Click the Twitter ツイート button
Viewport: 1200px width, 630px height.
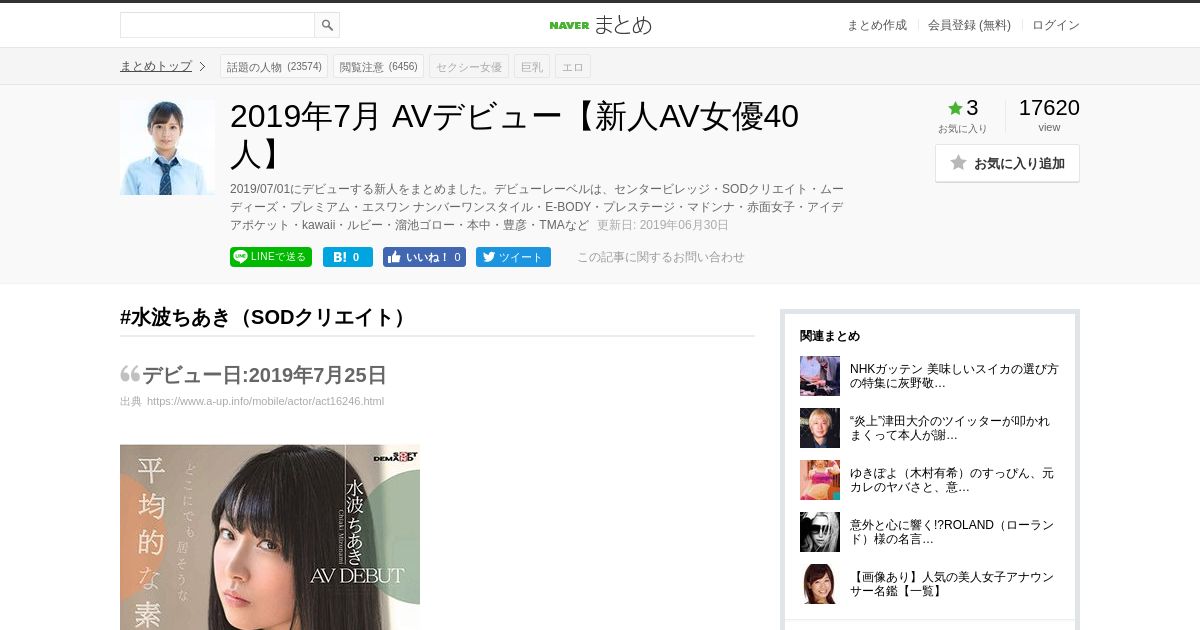(513, 257)
